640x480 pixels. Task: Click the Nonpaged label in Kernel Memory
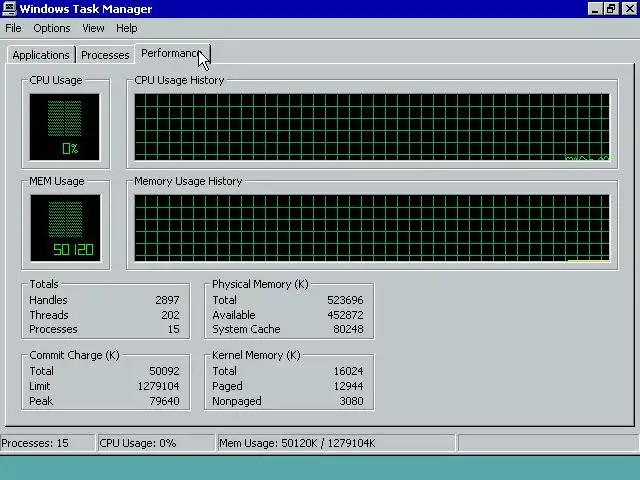coord(237,401)
